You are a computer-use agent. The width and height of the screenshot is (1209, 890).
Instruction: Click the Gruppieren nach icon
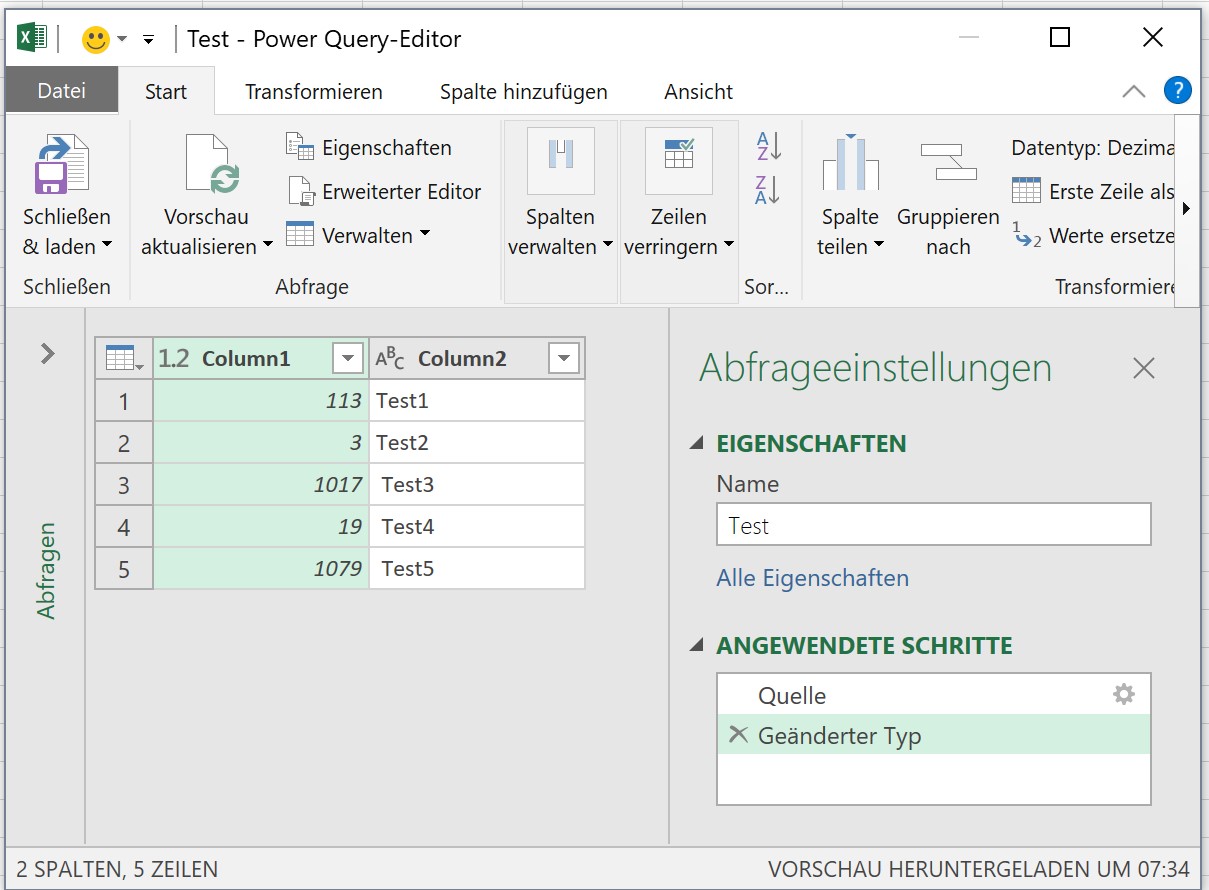tap(947, 162)
